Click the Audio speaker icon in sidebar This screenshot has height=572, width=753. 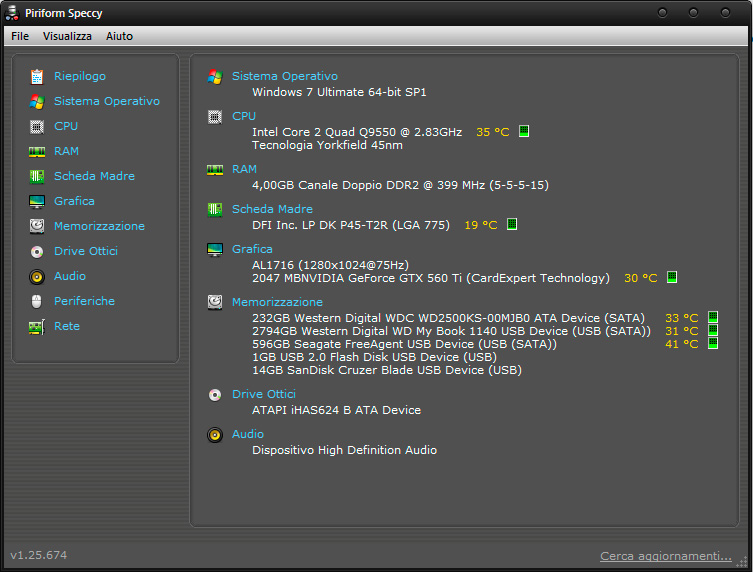[37, 276]
